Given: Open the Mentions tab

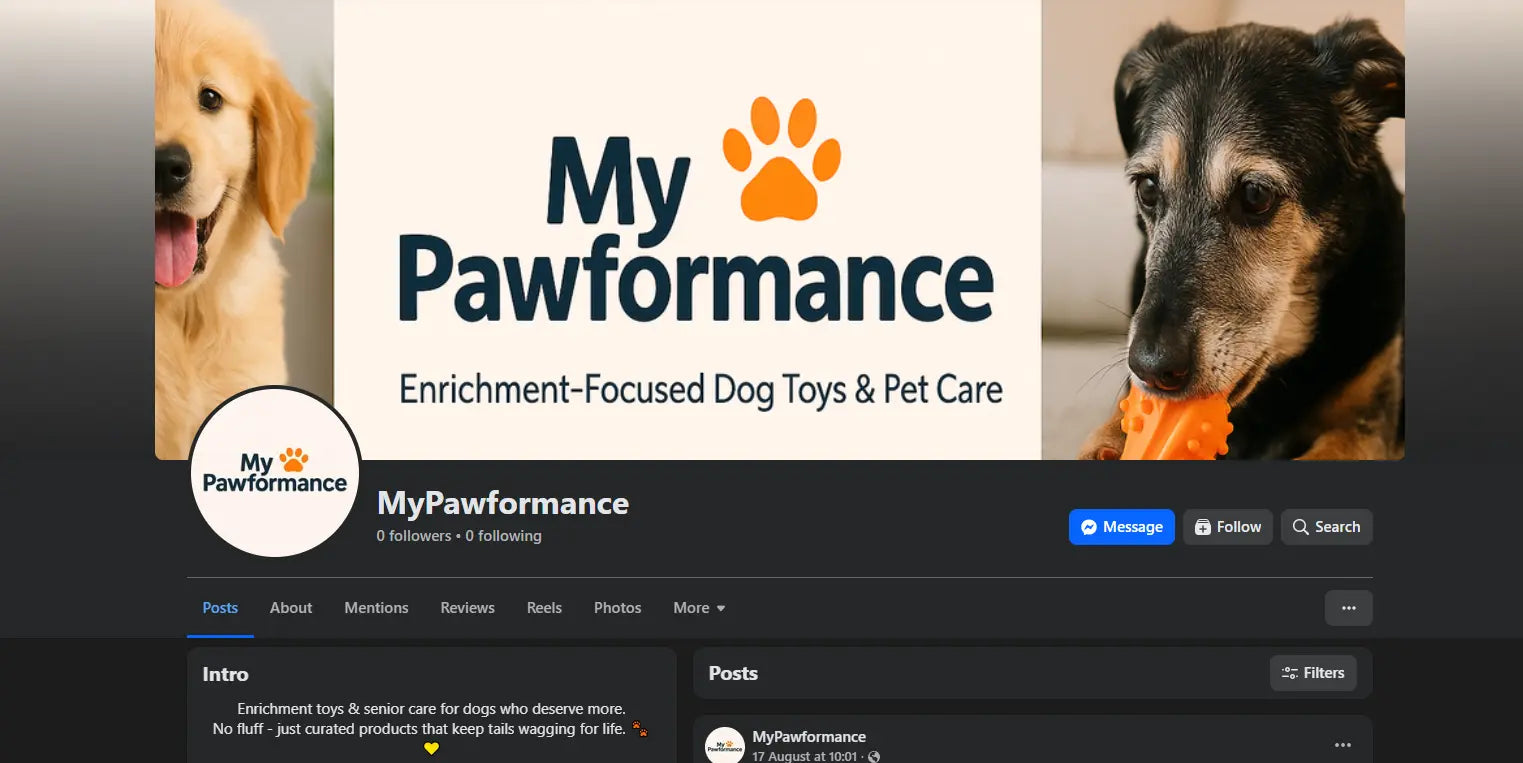Looking at the screenshot, I should click(x=376, y=608).
